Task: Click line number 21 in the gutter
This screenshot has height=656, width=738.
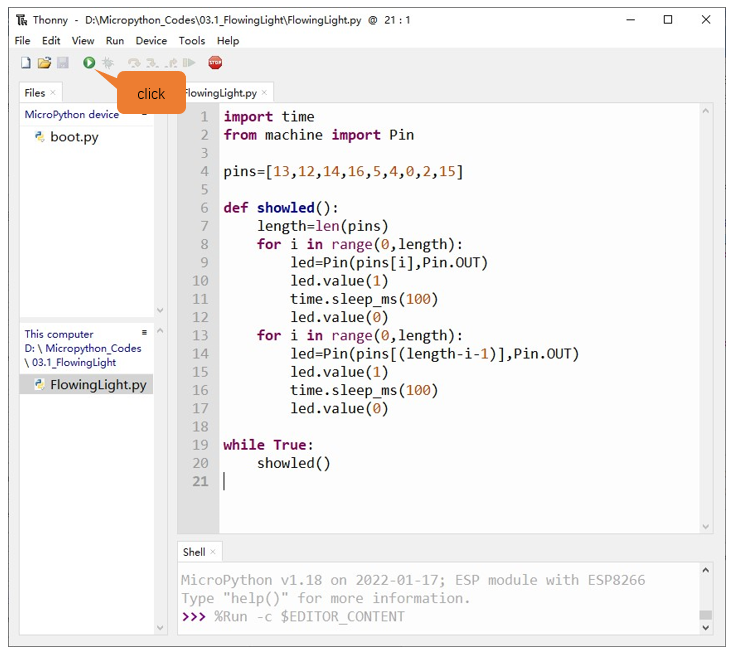Action: tap(200, 481)
